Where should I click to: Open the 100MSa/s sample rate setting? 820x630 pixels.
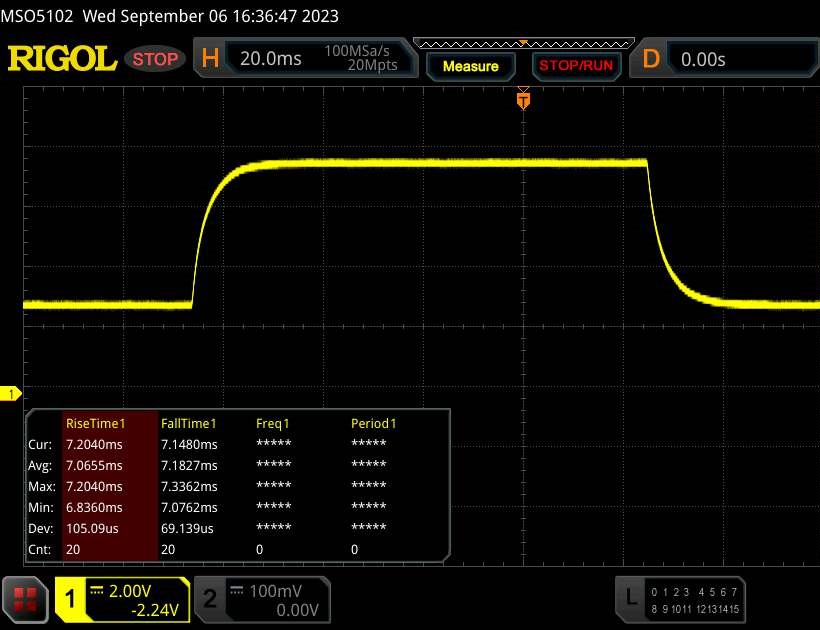(x=361, y=51)
